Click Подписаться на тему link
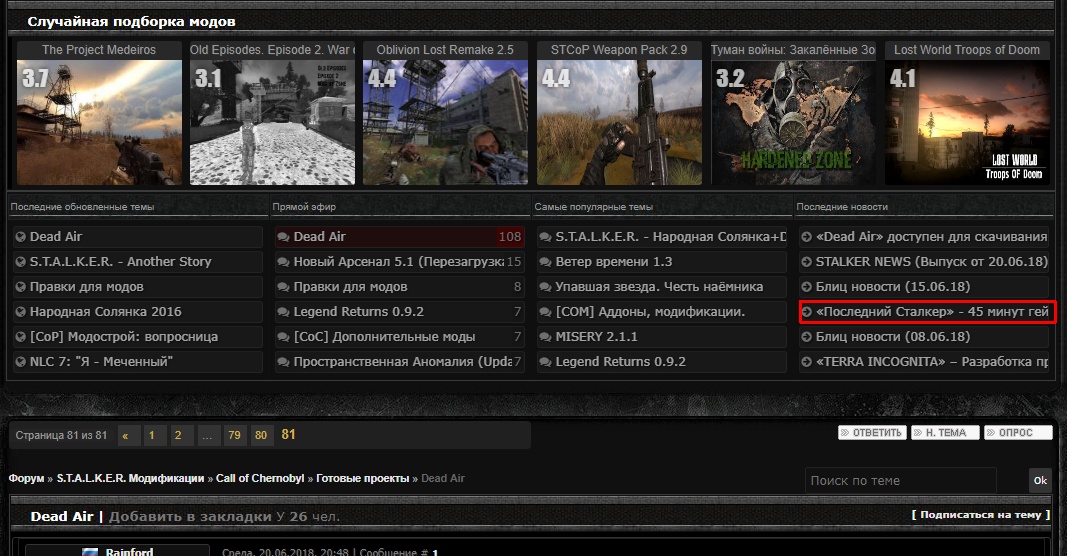 pos(981,515)
